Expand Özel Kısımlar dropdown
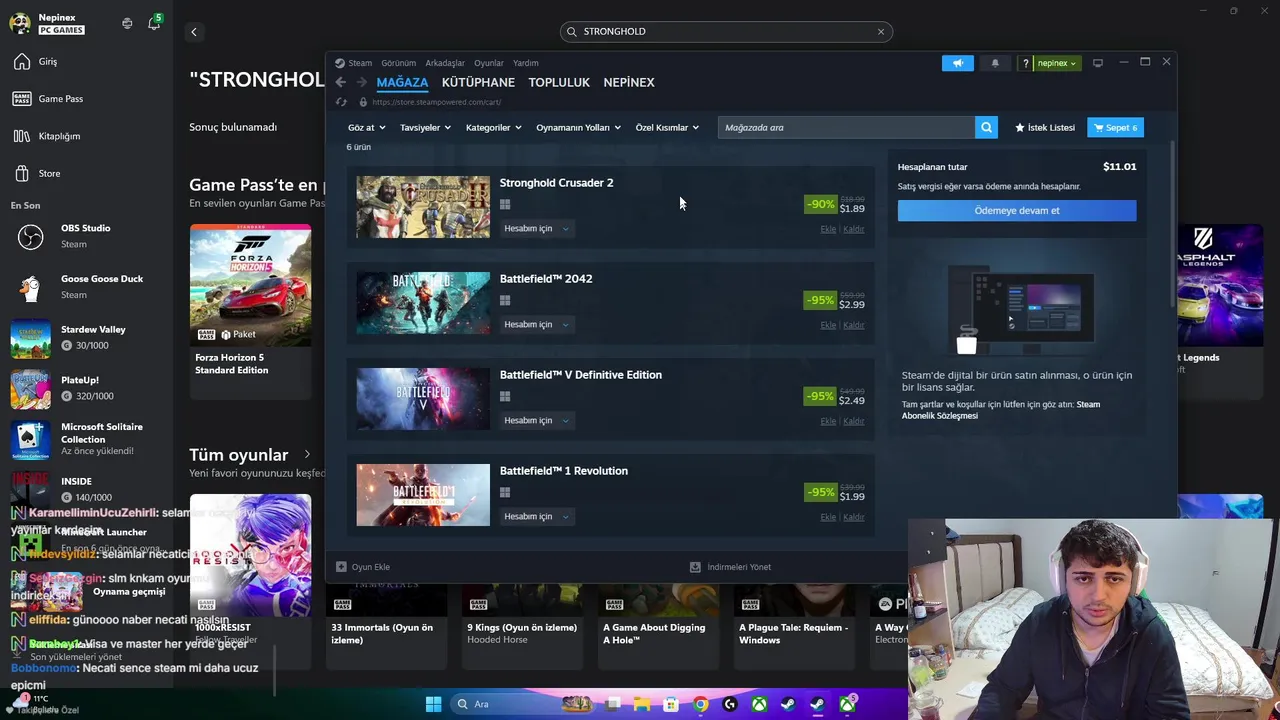Screen dimensions: 1280x720 point(667,127)
